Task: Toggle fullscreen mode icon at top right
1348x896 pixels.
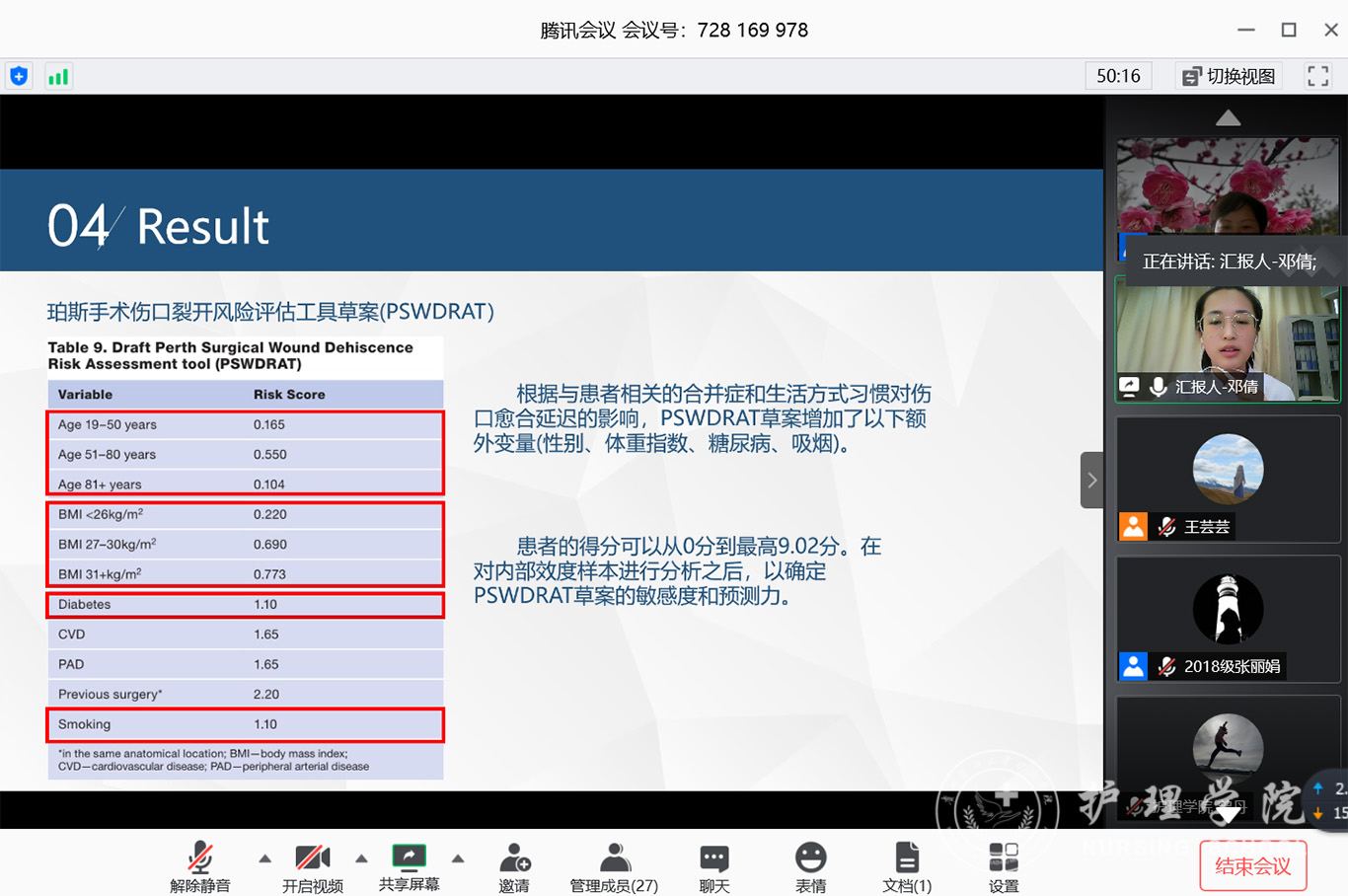Action: (1317, 76)
